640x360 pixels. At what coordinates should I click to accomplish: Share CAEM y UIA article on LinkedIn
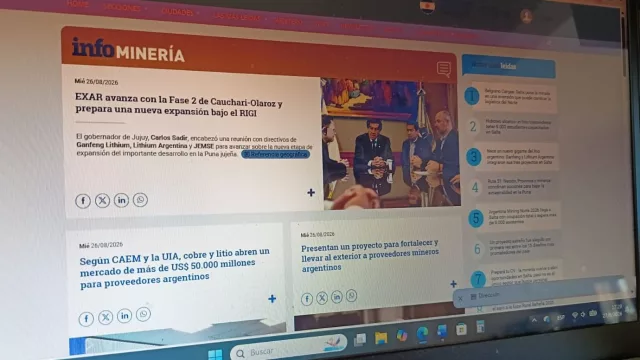click(x=124, y=316)
